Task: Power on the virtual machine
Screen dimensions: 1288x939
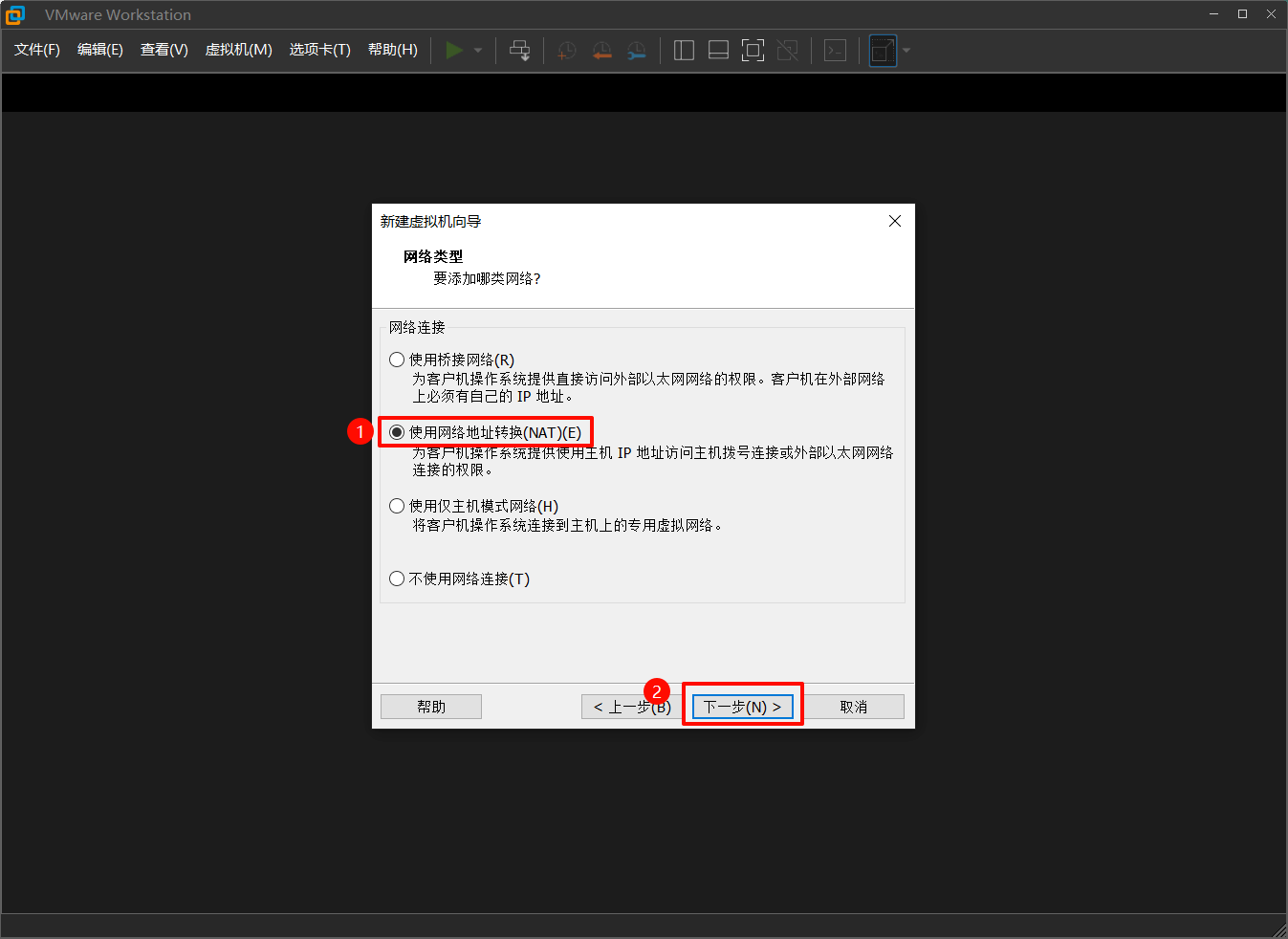Action: click(454, 50)
